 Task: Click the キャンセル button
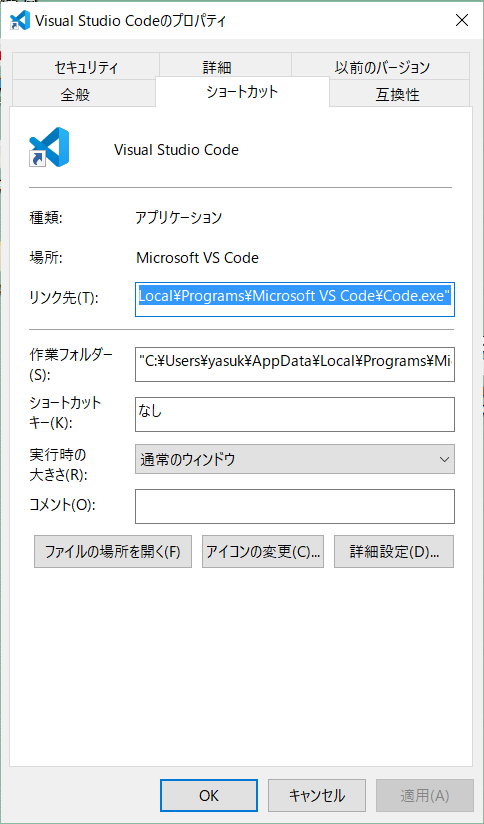(317, 795)
